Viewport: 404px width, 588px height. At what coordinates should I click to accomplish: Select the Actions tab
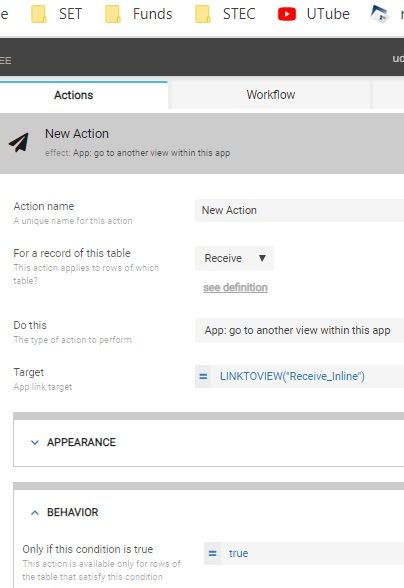(x=74, y=95)
